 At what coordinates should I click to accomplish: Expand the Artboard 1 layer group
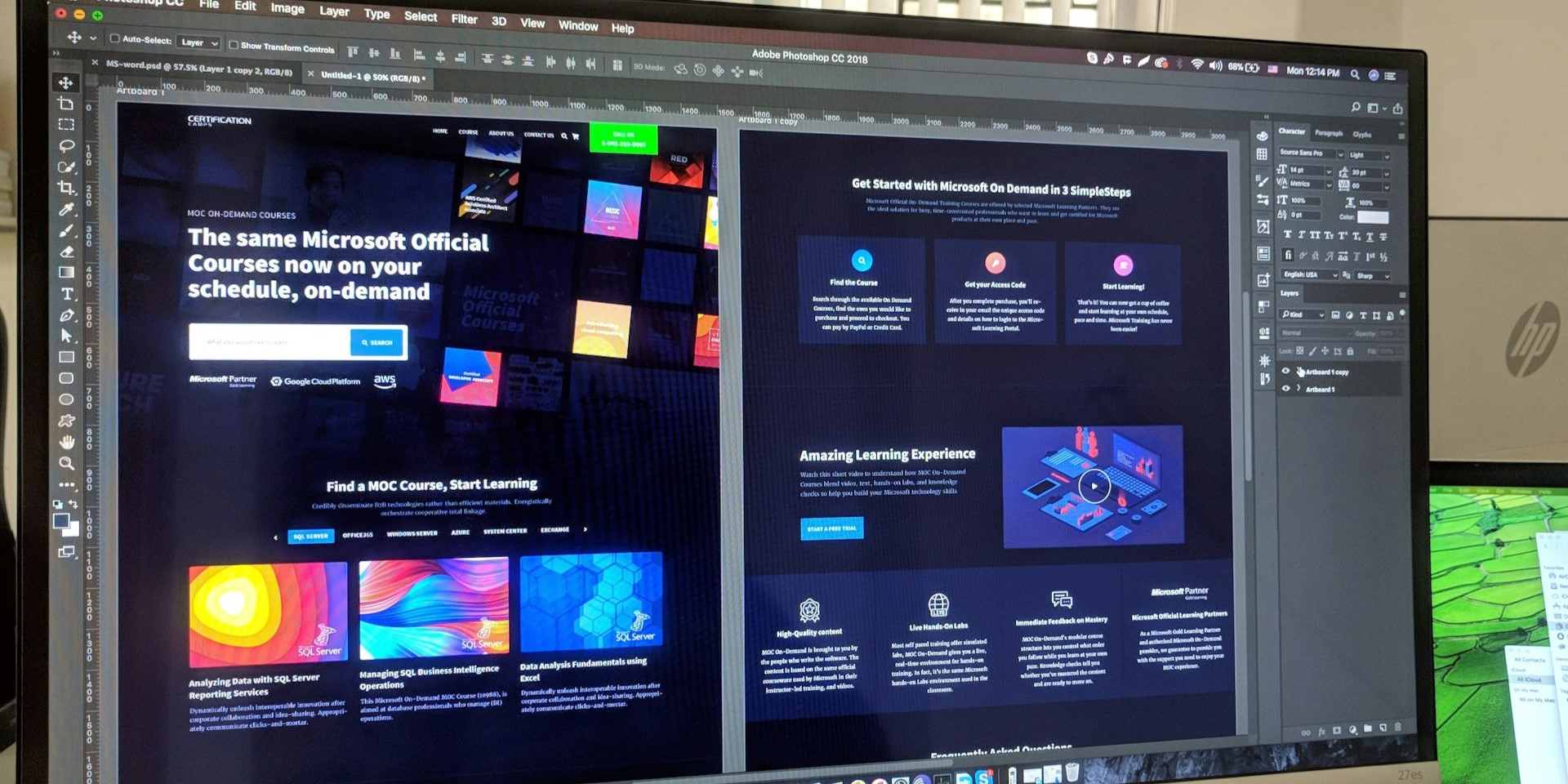click(x=1298, y=388)
